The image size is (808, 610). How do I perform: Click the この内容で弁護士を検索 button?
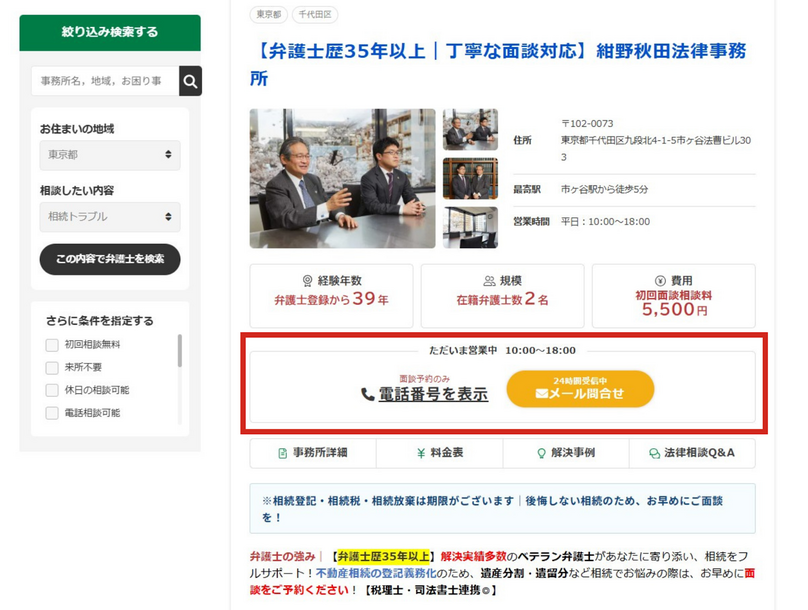tap(109, 259)
